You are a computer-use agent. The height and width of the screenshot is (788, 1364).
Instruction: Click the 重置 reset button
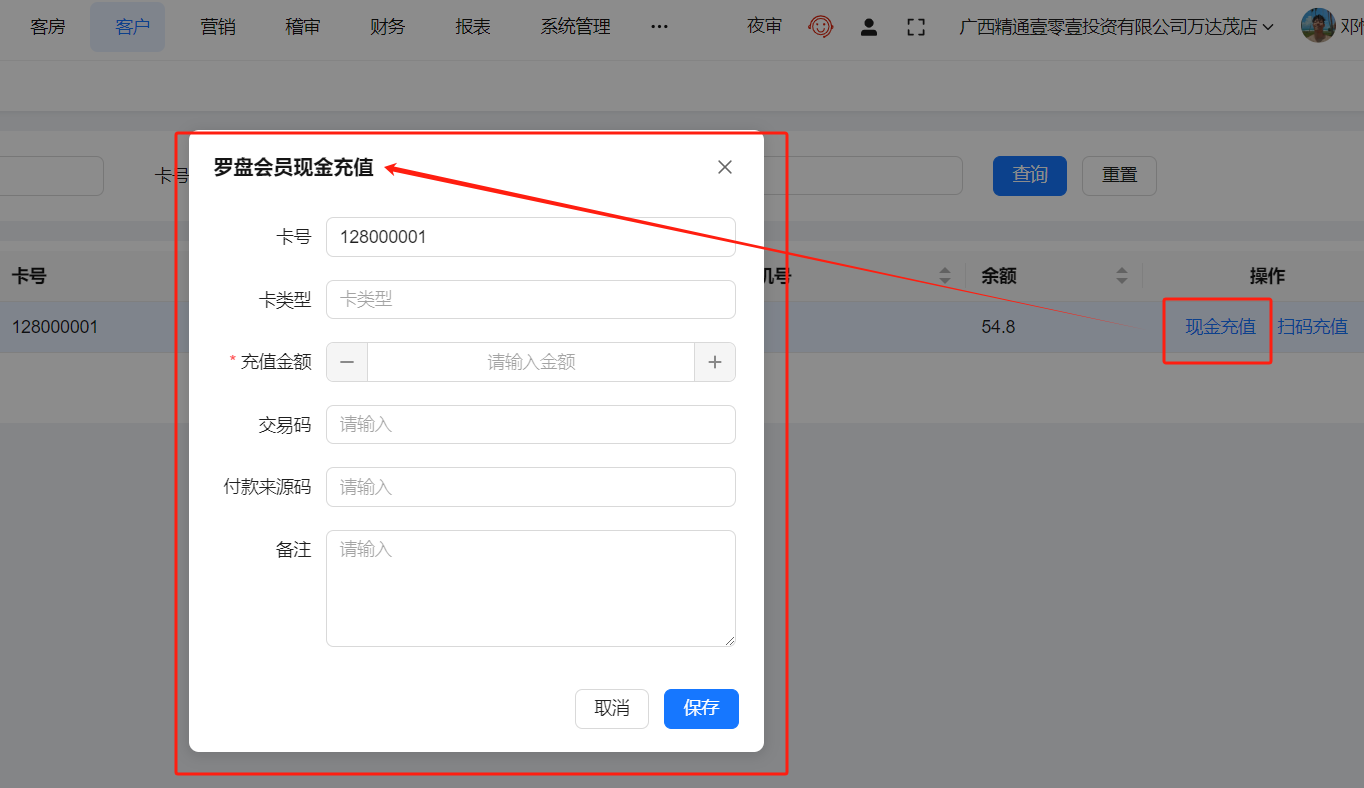(x=1119, y=175)
